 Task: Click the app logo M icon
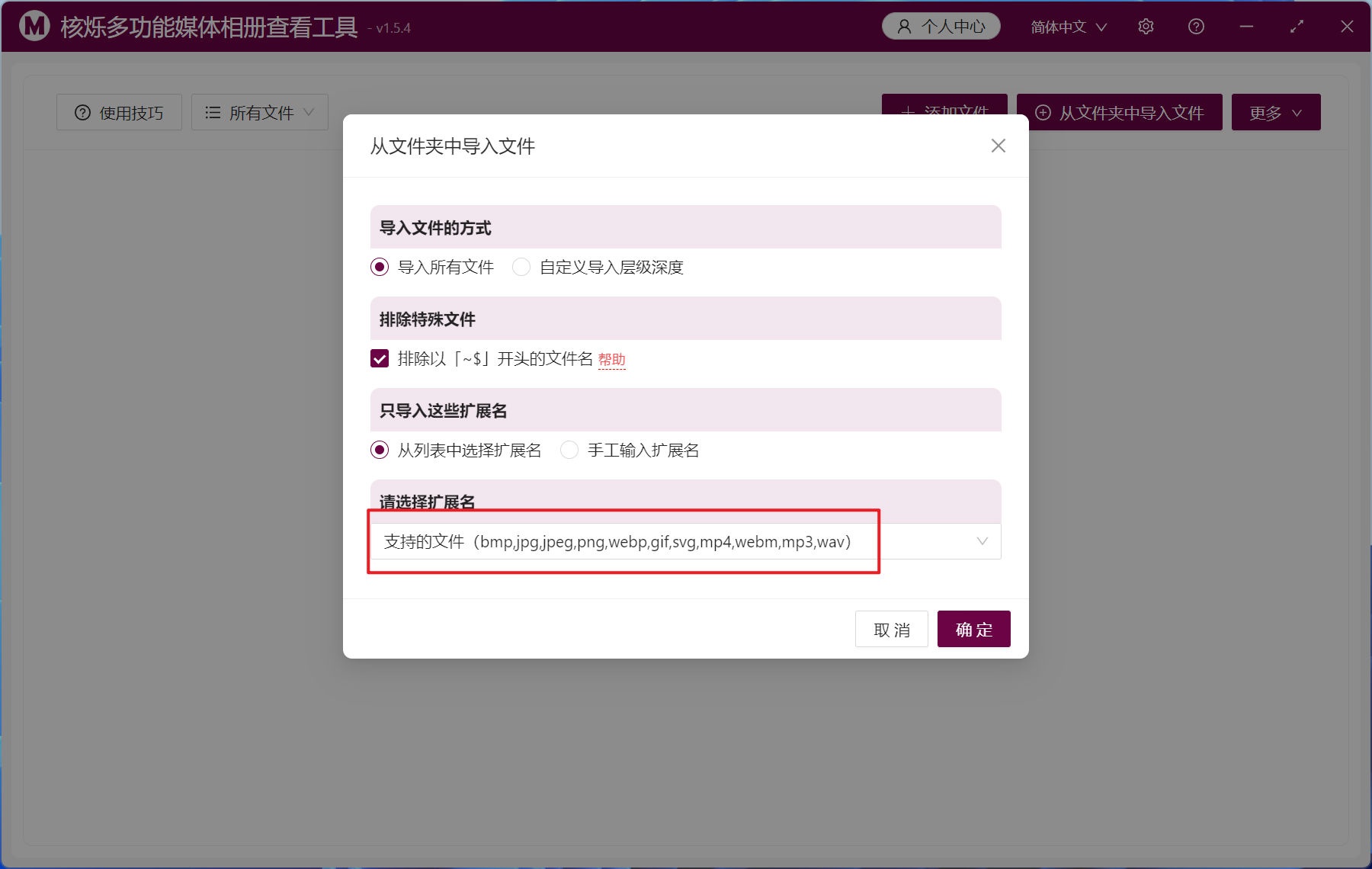coord(34,26)
